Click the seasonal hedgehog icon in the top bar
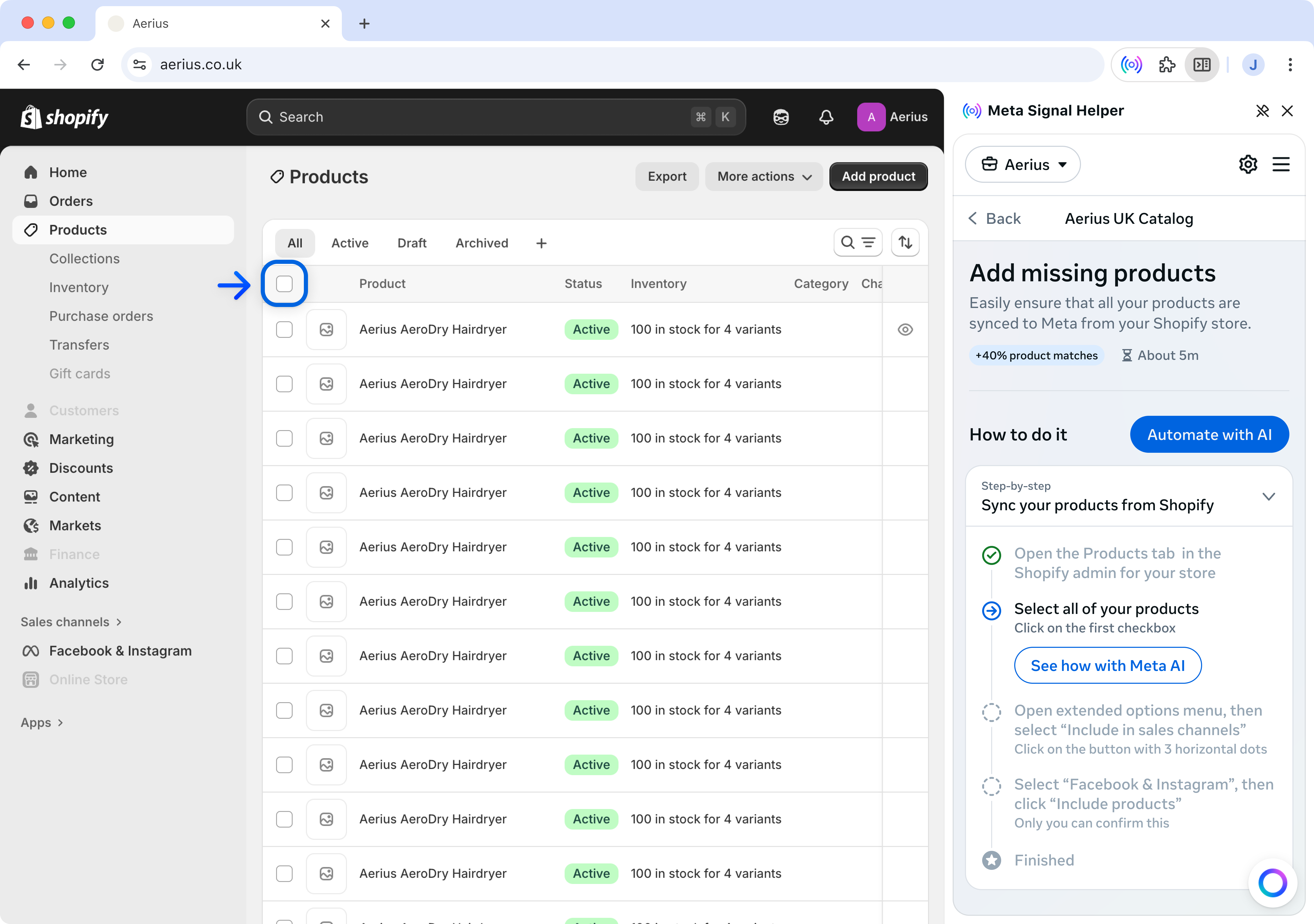The width and height of the screenshot is (1314, 924). (x=781, y=117)
